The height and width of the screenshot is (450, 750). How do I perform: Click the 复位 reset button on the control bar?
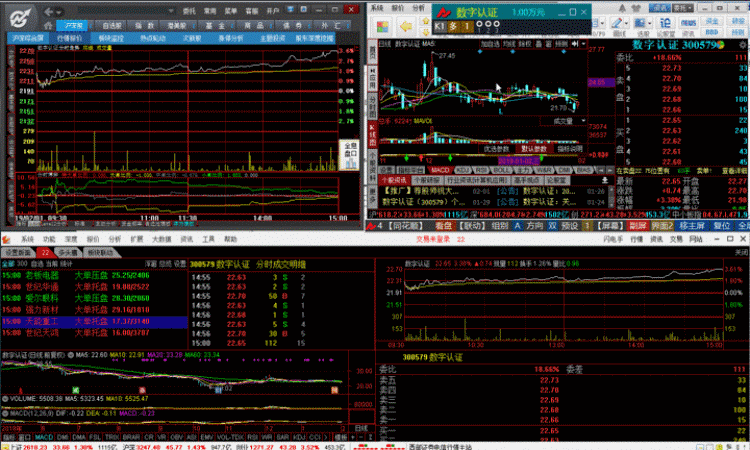721,226
